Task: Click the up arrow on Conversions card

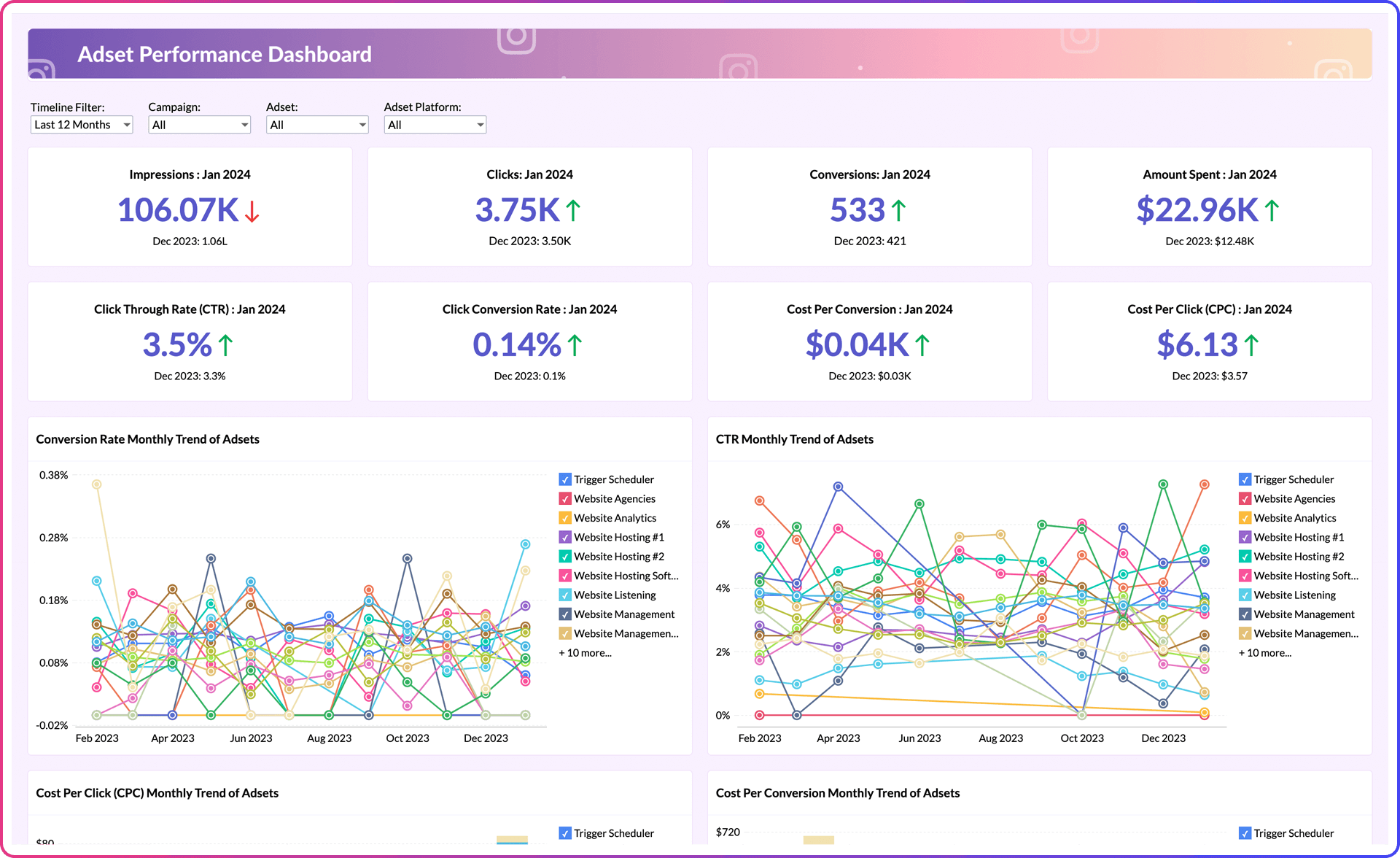Action: pyautogui.click(x=900, y=209)
